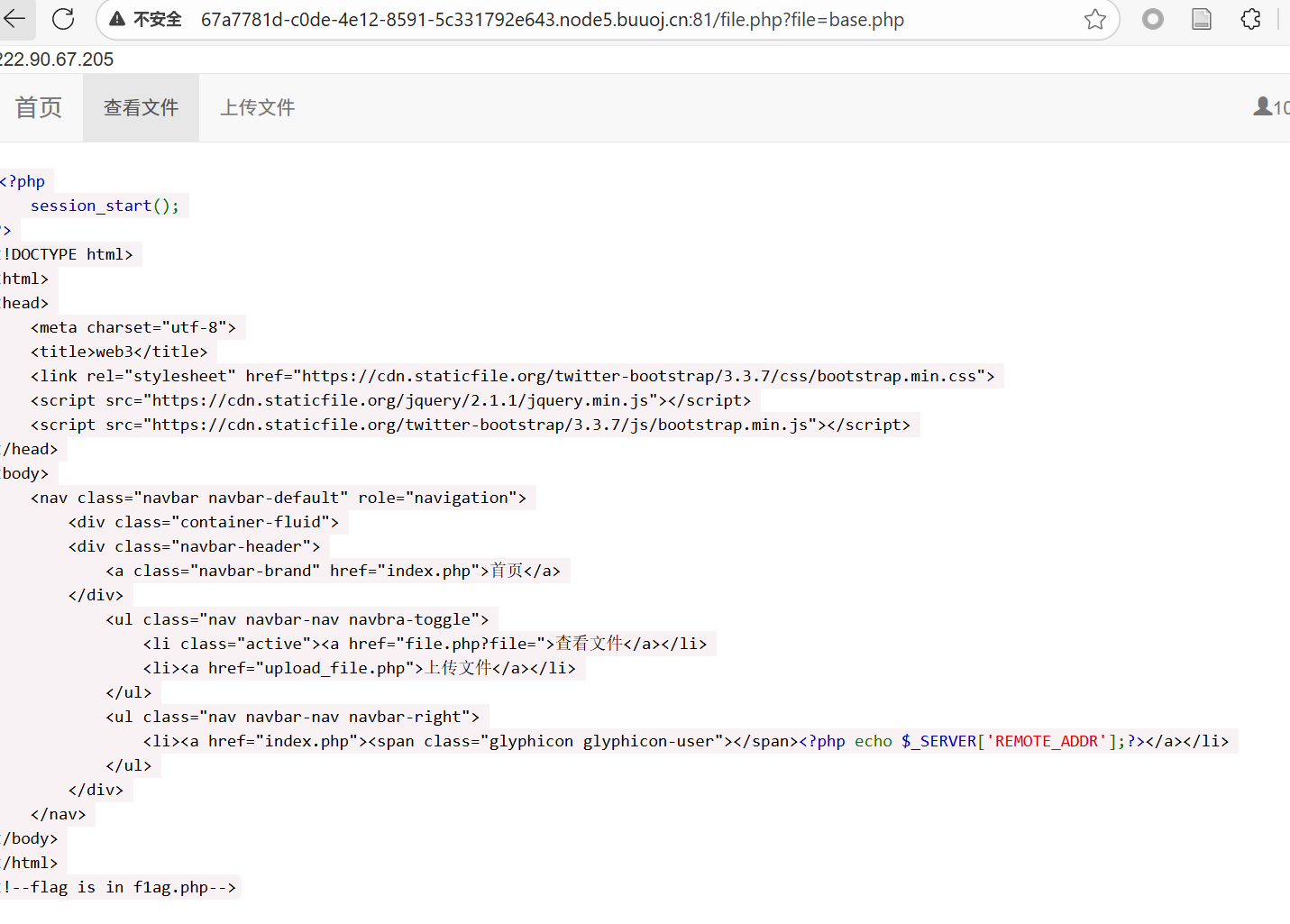Click the upload_file.php code line
This screenshot has height=924, width=1290.
point(360,668)
